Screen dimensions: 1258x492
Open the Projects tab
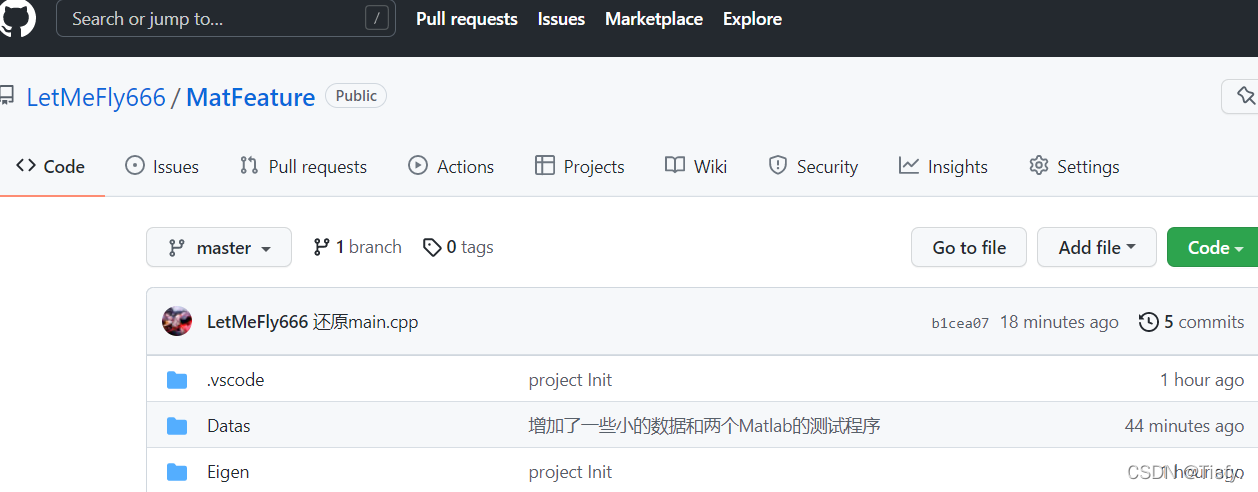click(580, 167)
